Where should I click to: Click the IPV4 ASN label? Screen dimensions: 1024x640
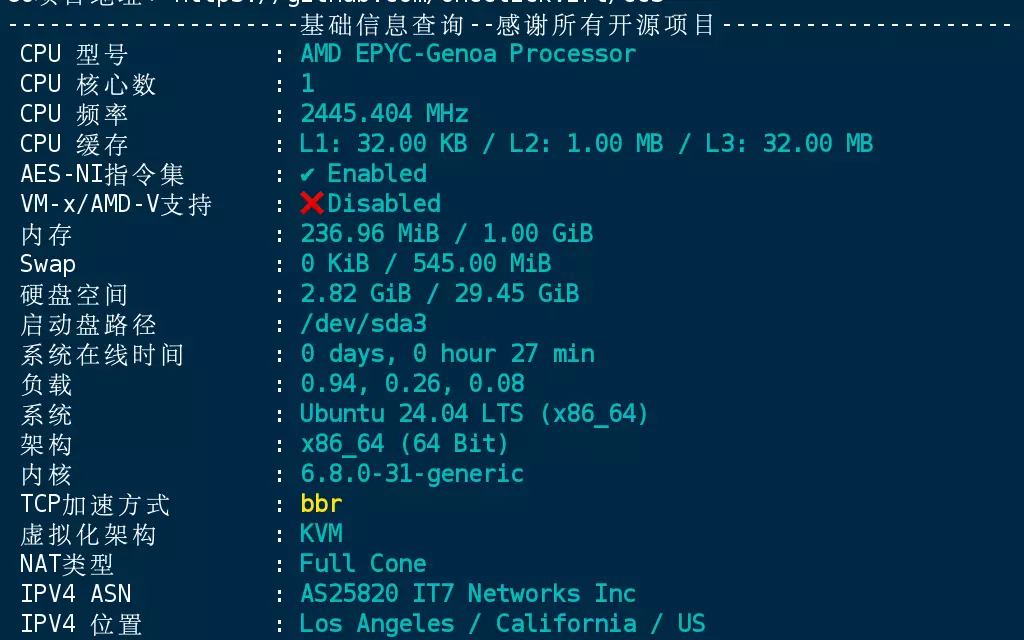(75, 594)
